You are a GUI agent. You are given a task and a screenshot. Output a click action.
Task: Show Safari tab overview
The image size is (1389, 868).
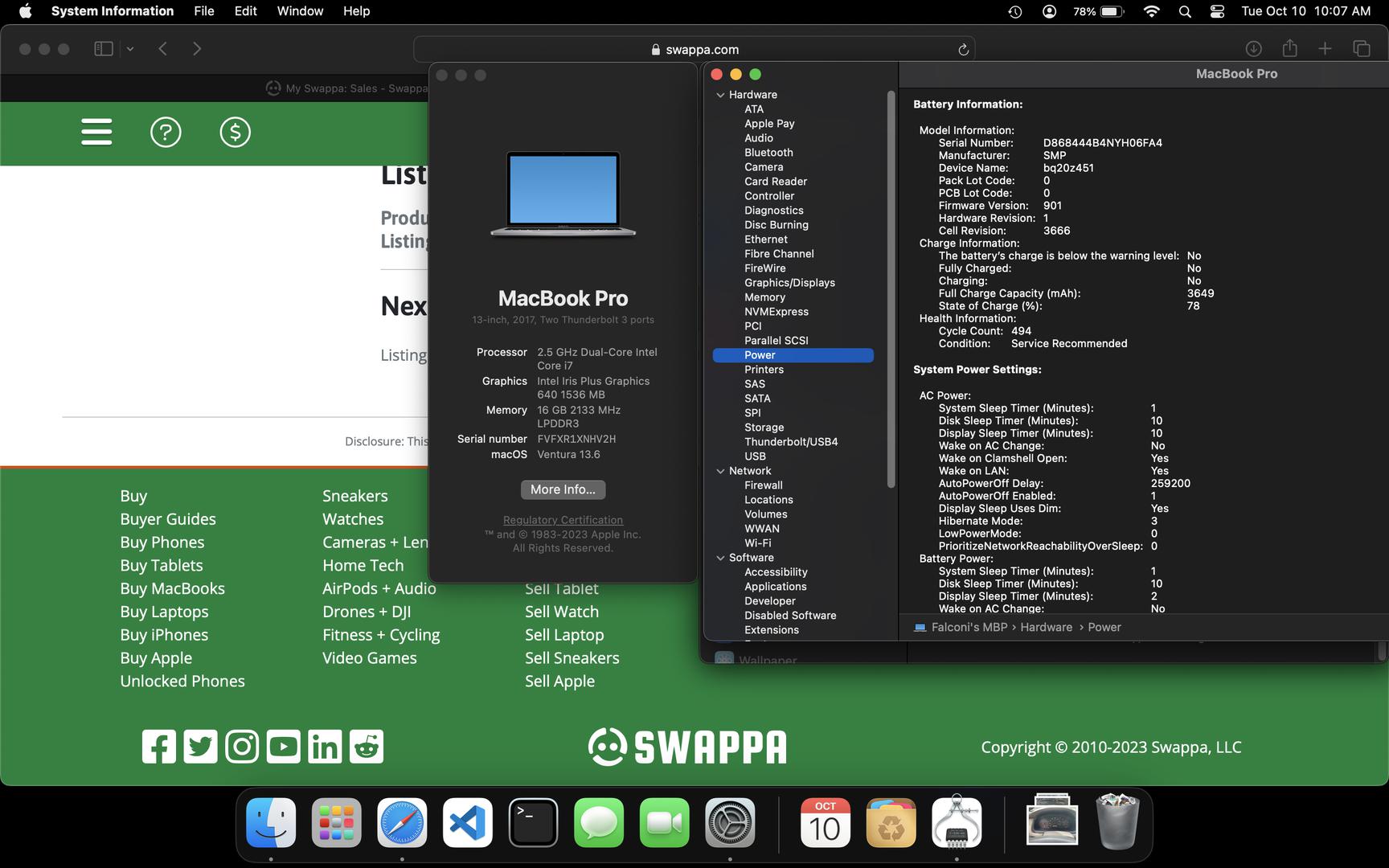coord(1362,49)
